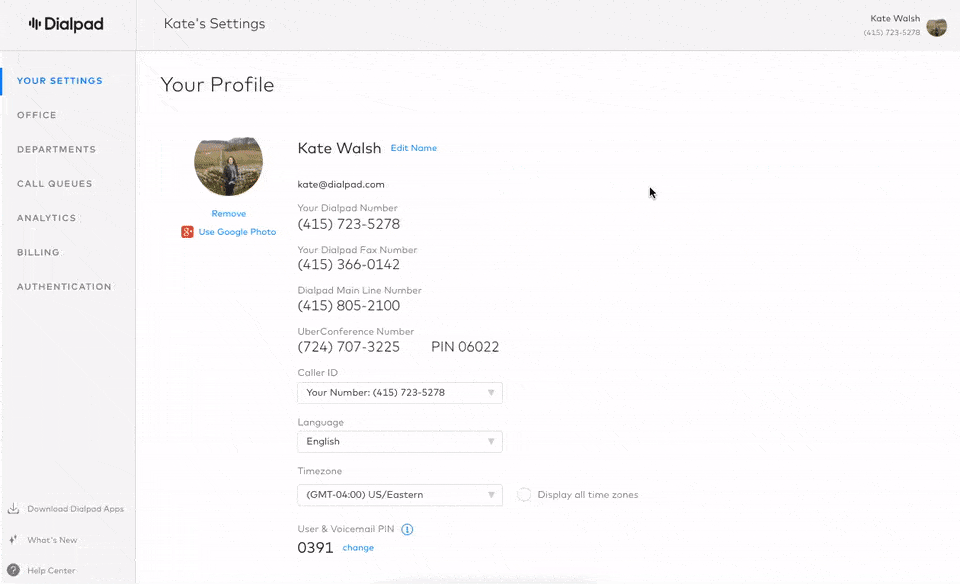This screenshot has height=584, width=960.
Task: Click Kate's Settings page title
Action: [x=214, y=24]
